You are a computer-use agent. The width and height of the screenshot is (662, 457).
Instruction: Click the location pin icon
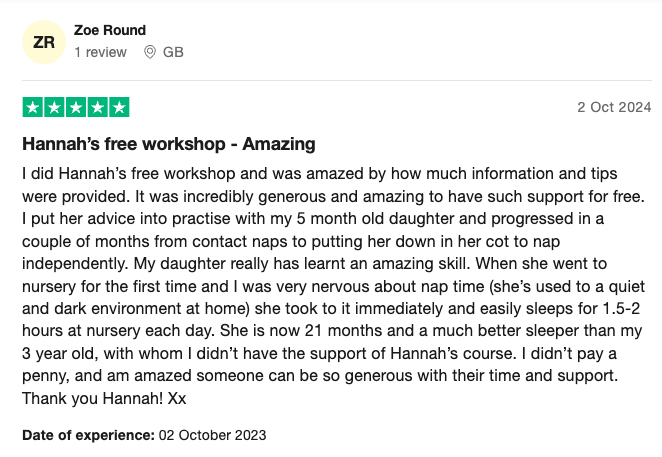pyautogui.click(x=149, y=52)
